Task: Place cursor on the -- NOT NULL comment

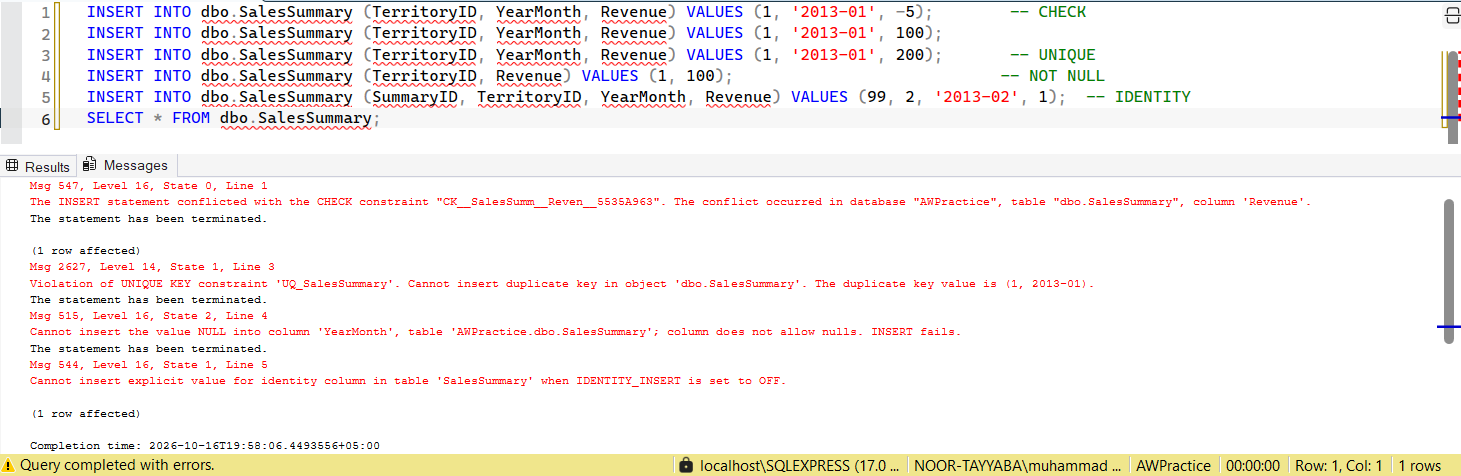Action: [x=1052, y=75]
